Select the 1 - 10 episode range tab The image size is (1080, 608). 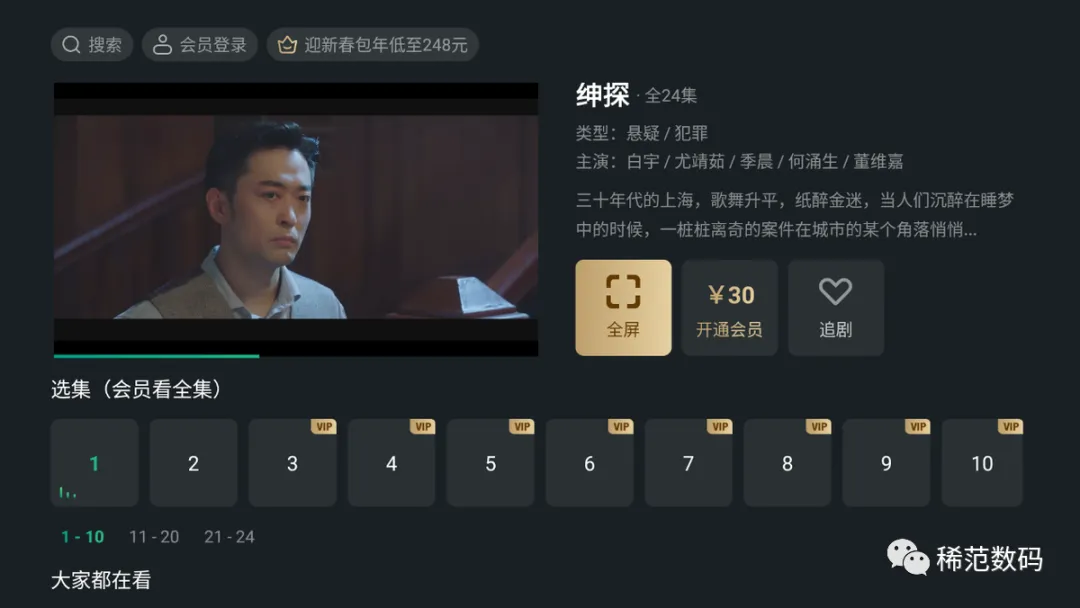83,537
